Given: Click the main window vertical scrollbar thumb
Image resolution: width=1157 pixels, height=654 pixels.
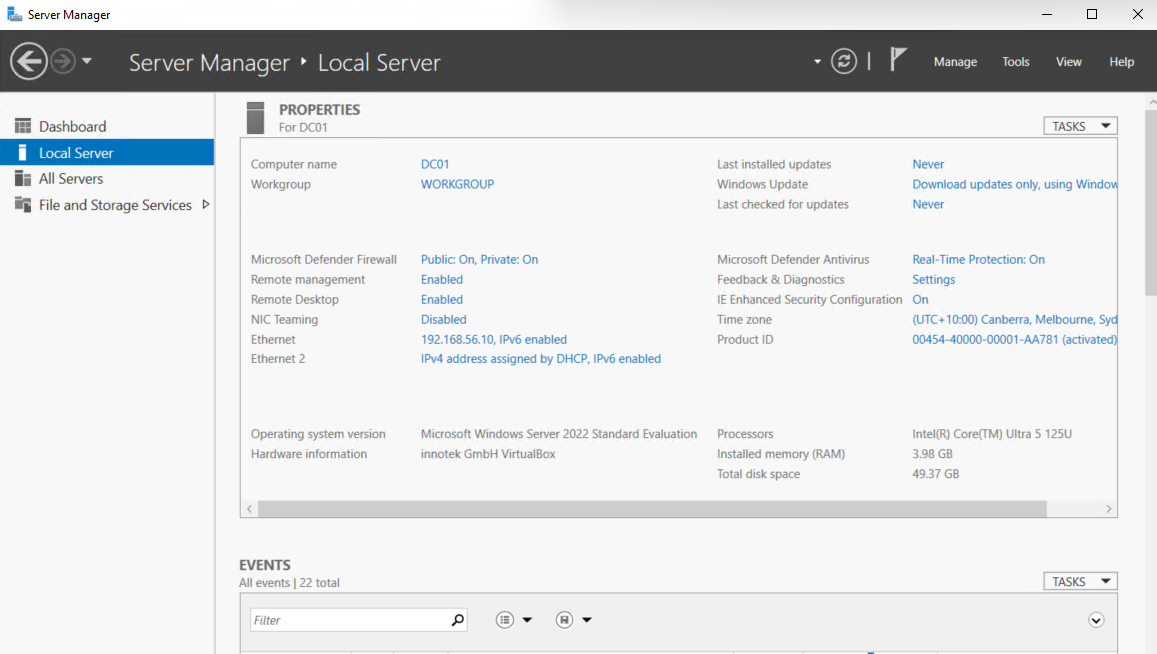Looking at the screenshot, I should [1151, 203].
